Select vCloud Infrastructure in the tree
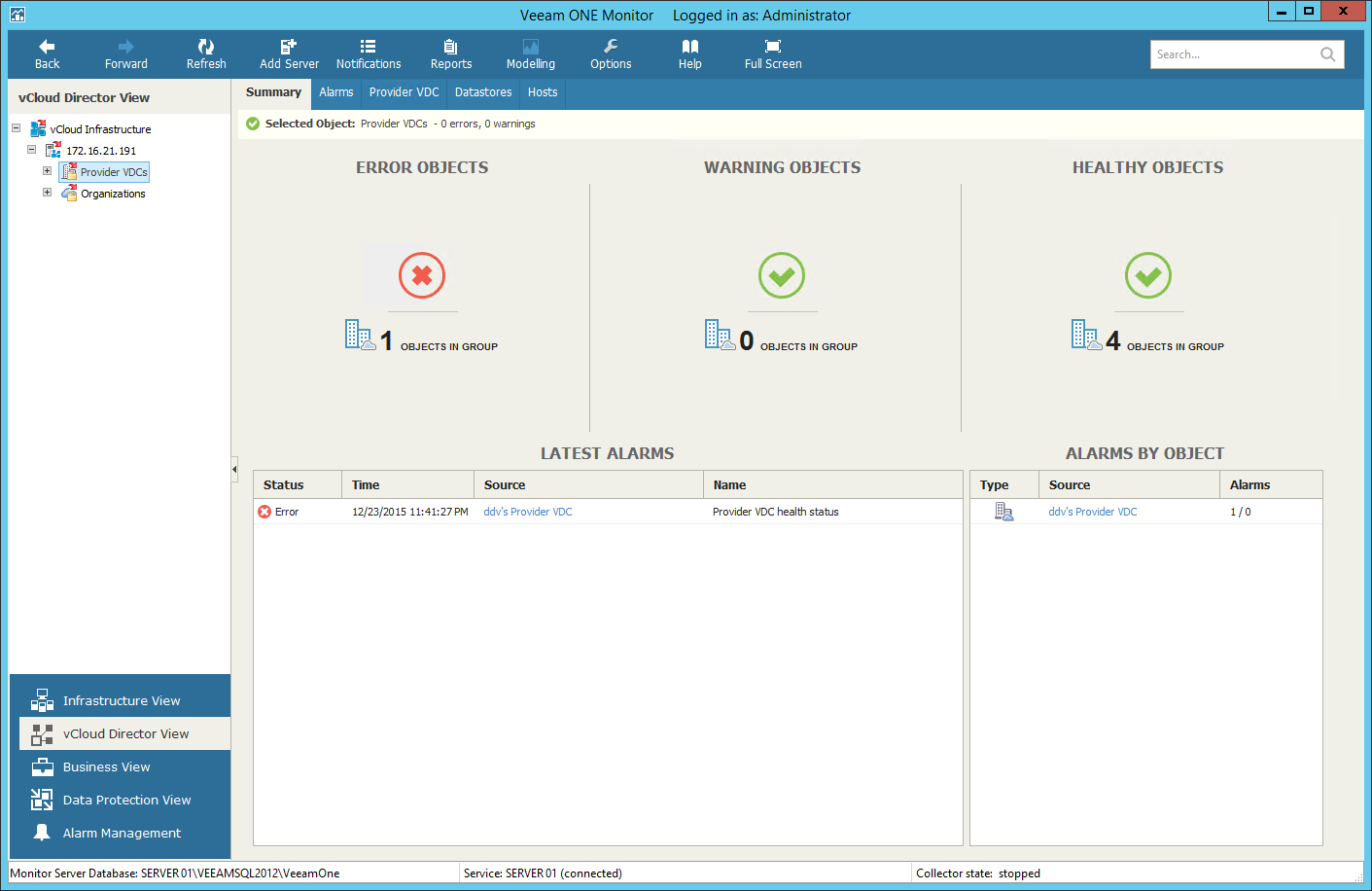Screen dimensions: 1372x891 tap(101, 129)
